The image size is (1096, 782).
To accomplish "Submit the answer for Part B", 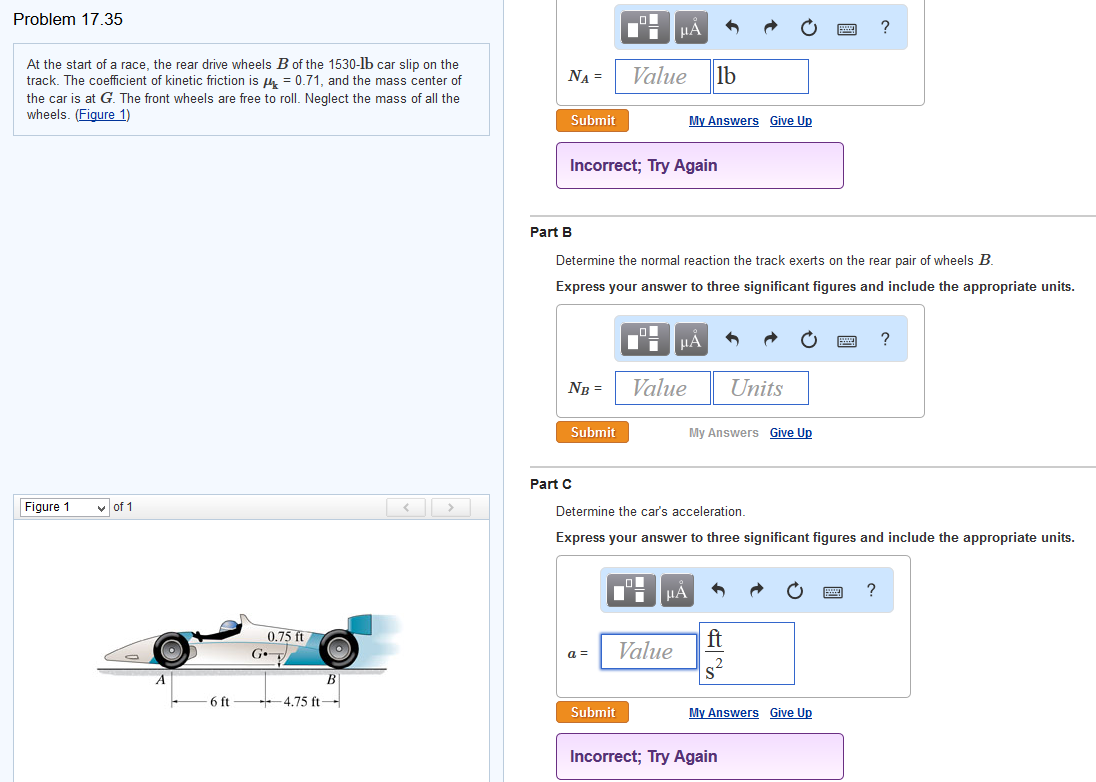I will pyautogui.click(x=592, y=432).
